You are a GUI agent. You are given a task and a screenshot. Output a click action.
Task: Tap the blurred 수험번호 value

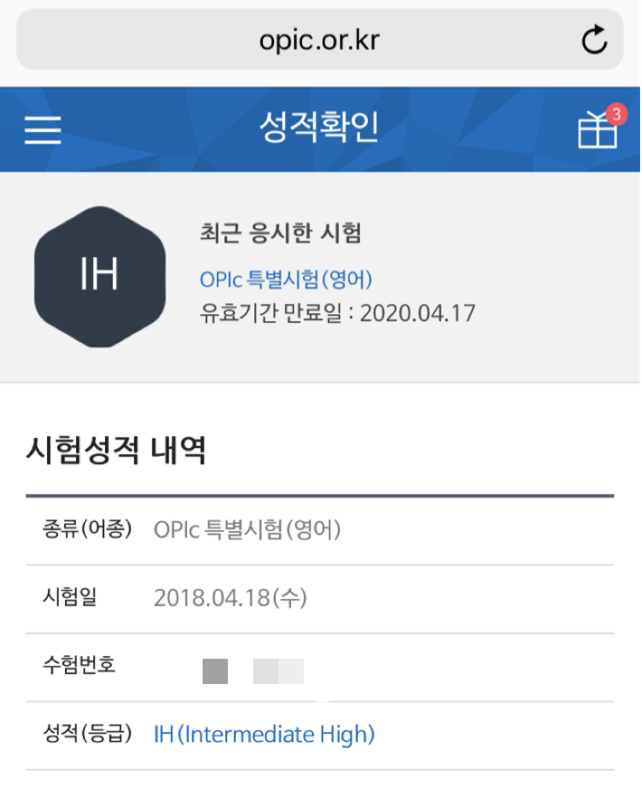[x=253, y=671]
